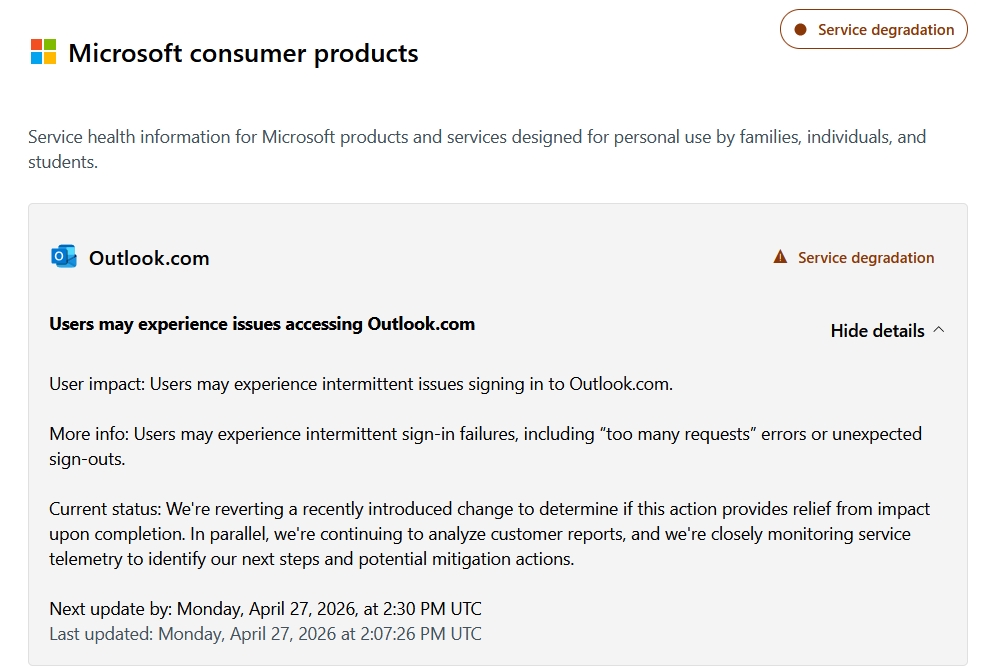
Task: Click the "More info:" label
Action: click(89, 434)
